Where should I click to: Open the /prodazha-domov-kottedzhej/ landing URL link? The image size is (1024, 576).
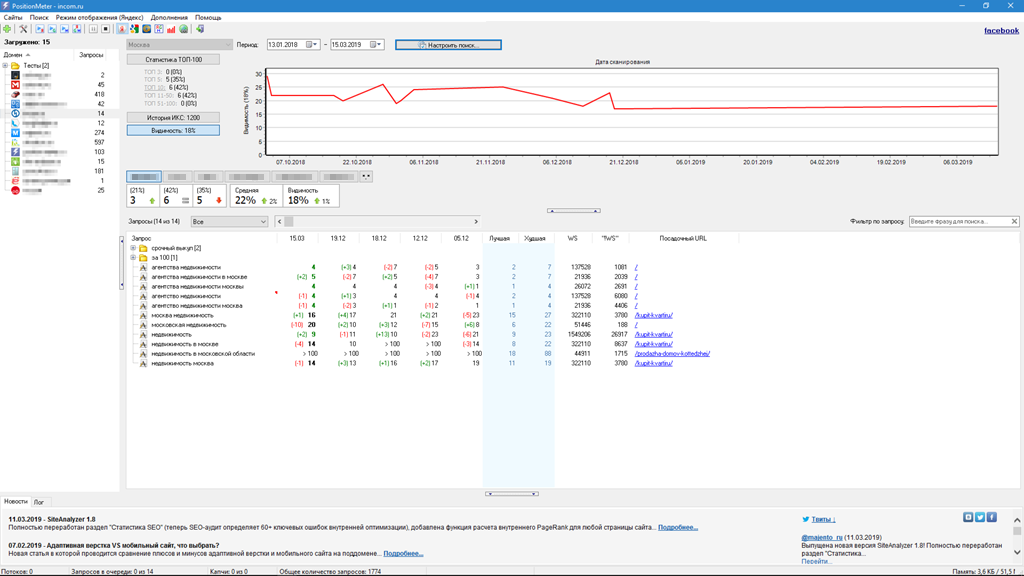tap(672, 354)
